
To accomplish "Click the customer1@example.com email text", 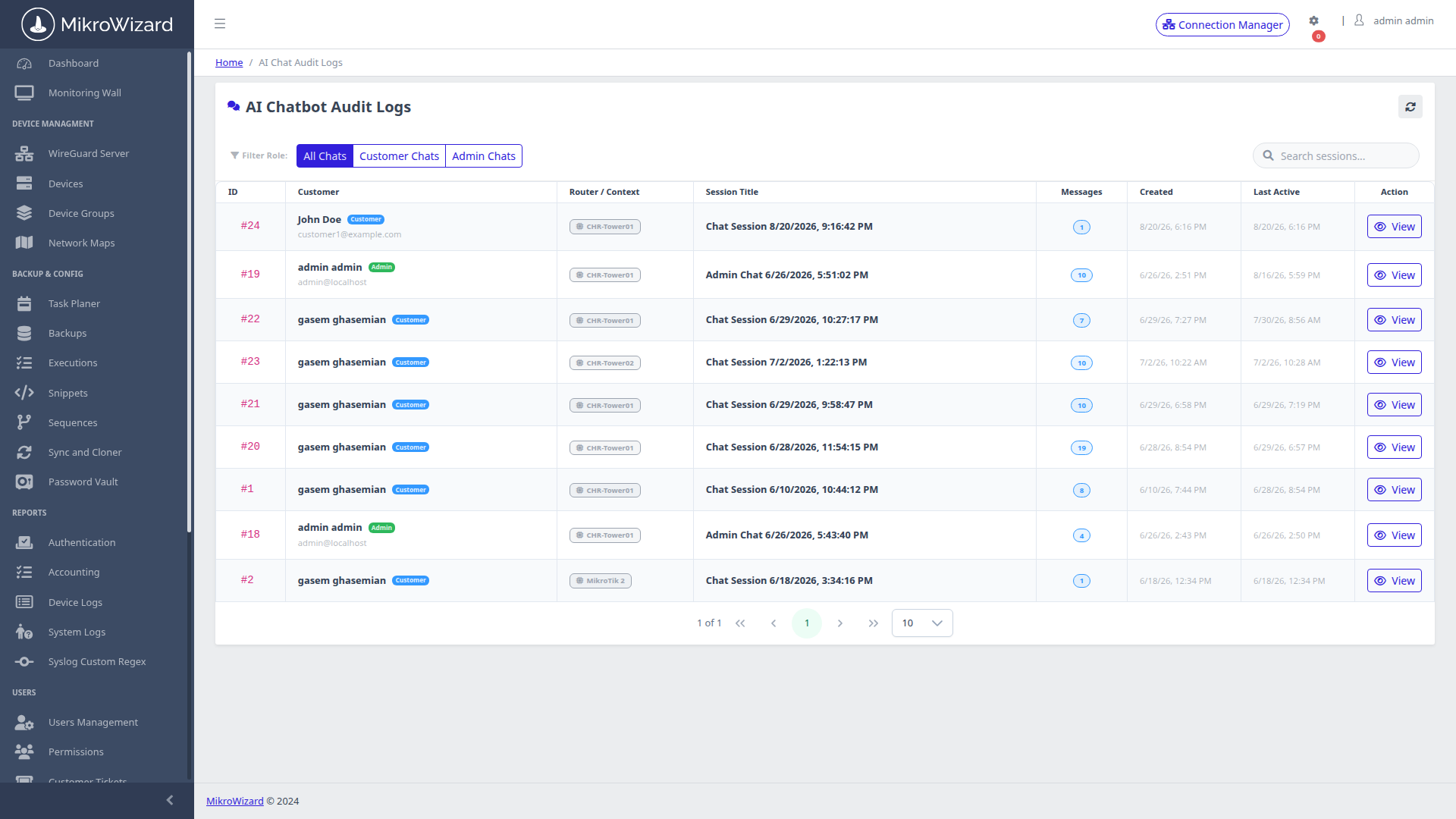I will [x=350, y=235].
